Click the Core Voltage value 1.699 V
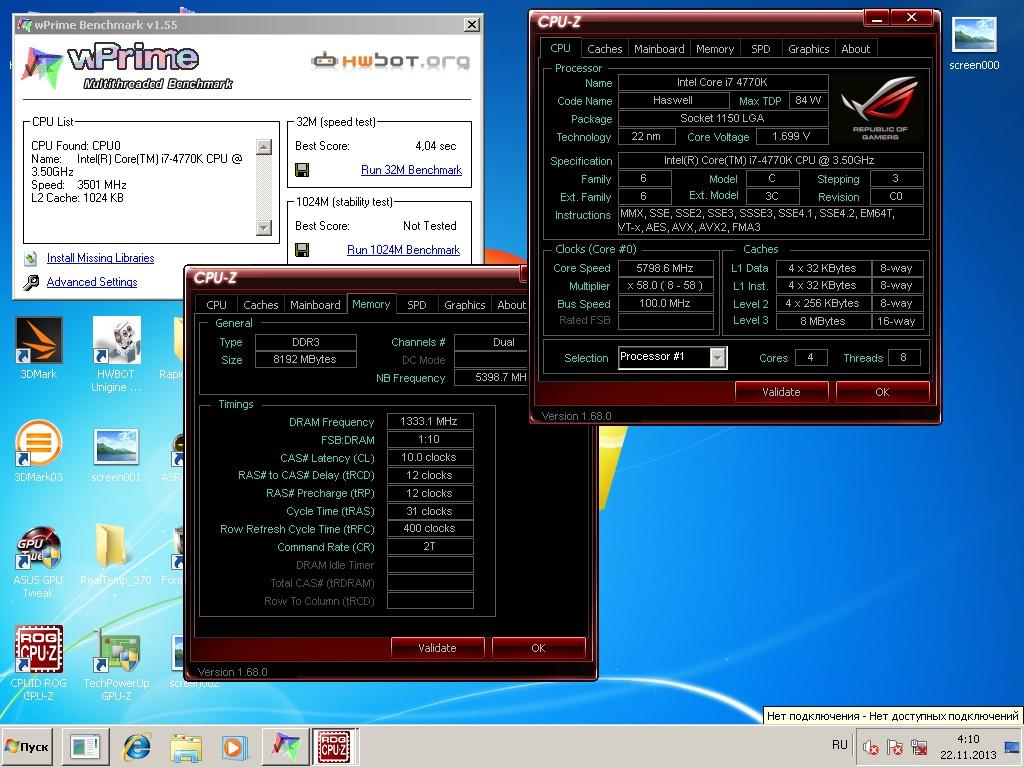This screenshot has height=768, width=1024. point(791,136)
